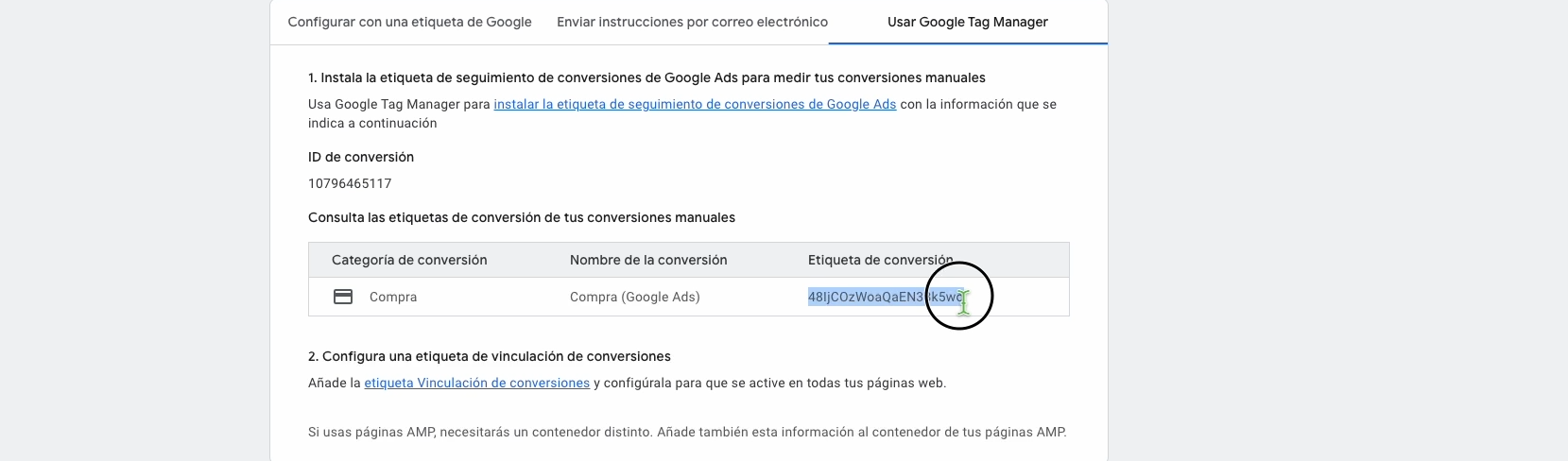This screenshot has width=1568, height=461.
Task: Click the step 2 Configura una etiqueta heading
Action: point(490,356)
